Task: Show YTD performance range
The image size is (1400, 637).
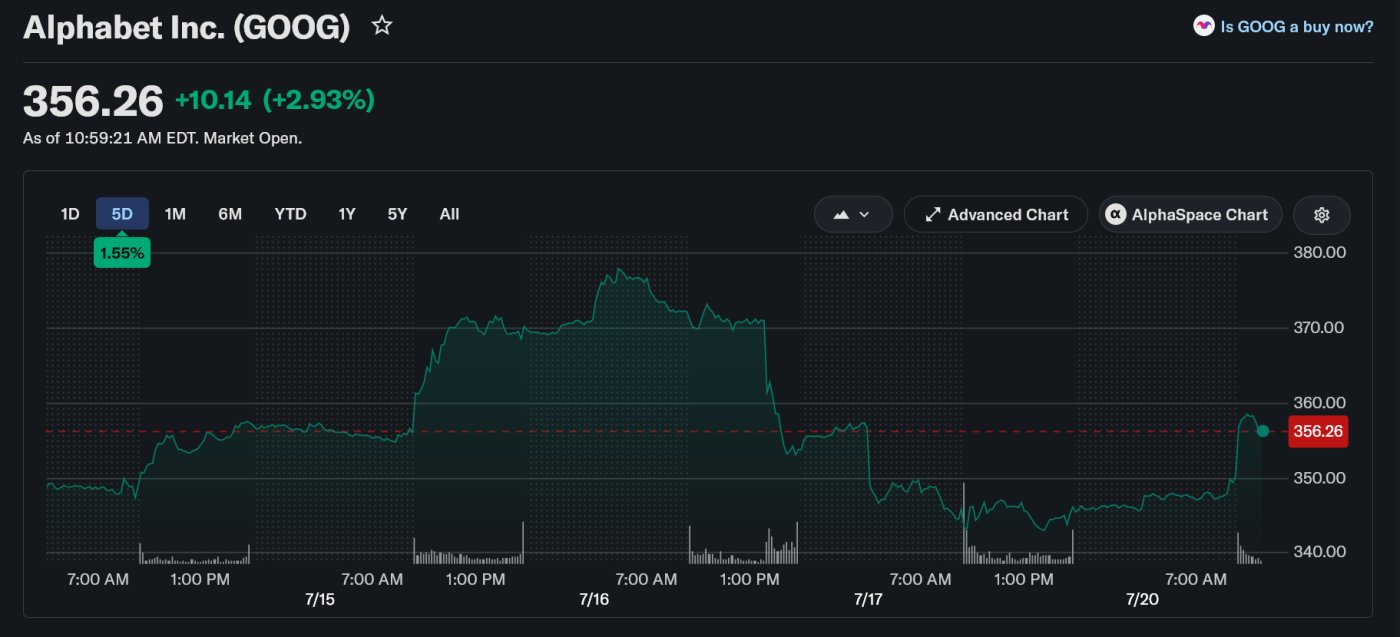Action: pos(290,214)
